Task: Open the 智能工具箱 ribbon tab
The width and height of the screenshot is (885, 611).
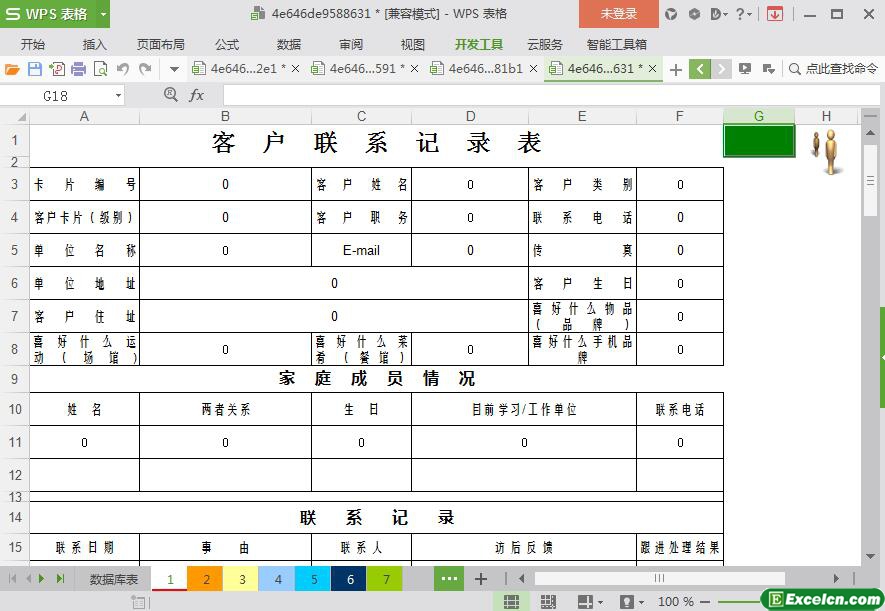Action: pyautogui.click(x=616, y=45)
